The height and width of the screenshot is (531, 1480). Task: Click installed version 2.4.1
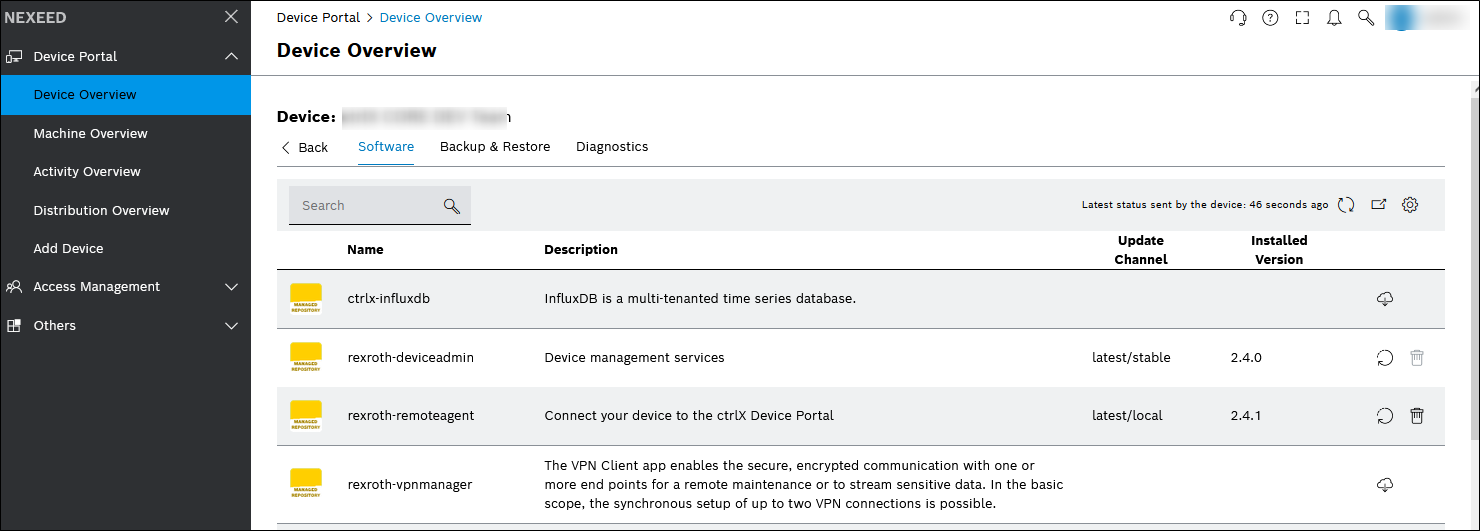click(1246, 416)
